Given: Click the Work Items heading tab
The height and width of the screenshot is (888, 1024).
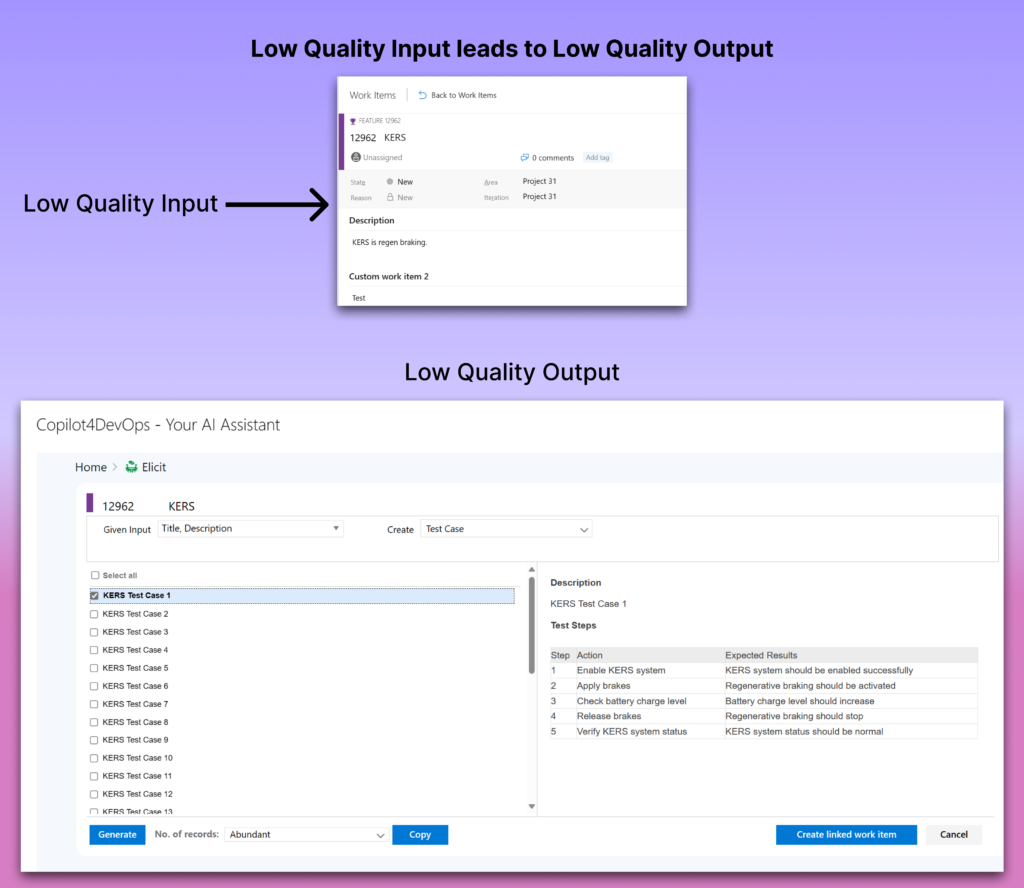Looking at the screenshot, I should pyautogui.click(x=373, y=95).
